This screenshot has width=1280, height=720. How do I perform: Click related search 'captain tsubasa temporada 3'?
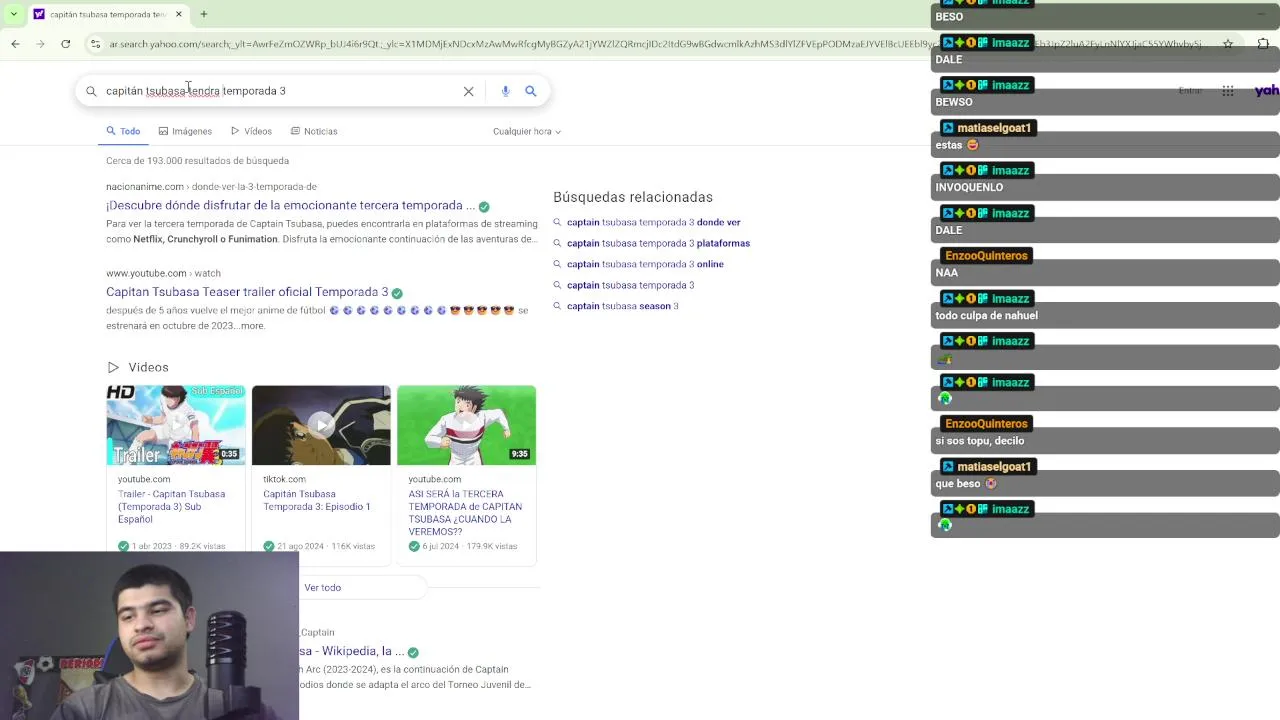pyautogui.click(x=630, y=285)
